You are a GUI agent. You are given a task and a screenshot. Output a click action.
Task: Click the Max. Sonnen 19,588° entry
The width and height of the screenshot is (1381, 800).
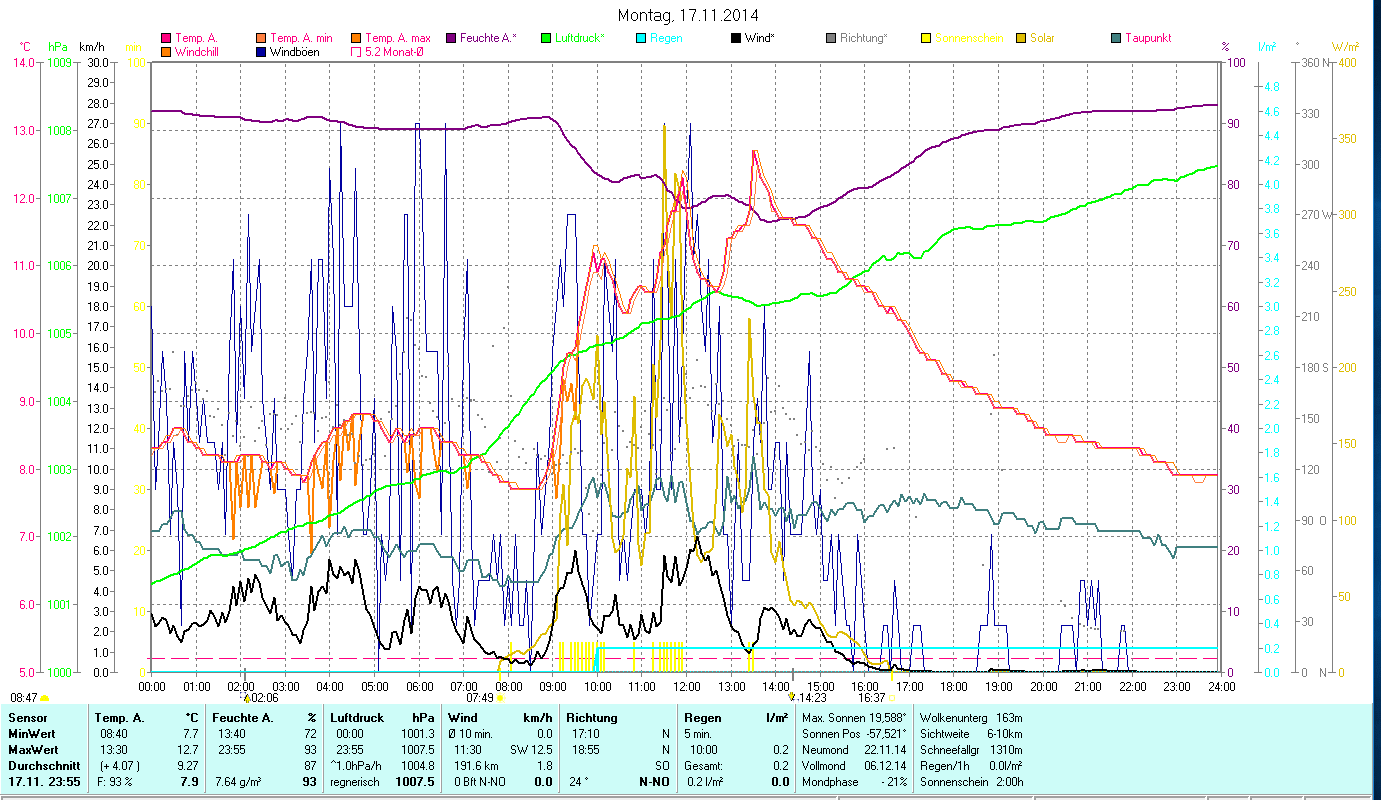[855, 718]
